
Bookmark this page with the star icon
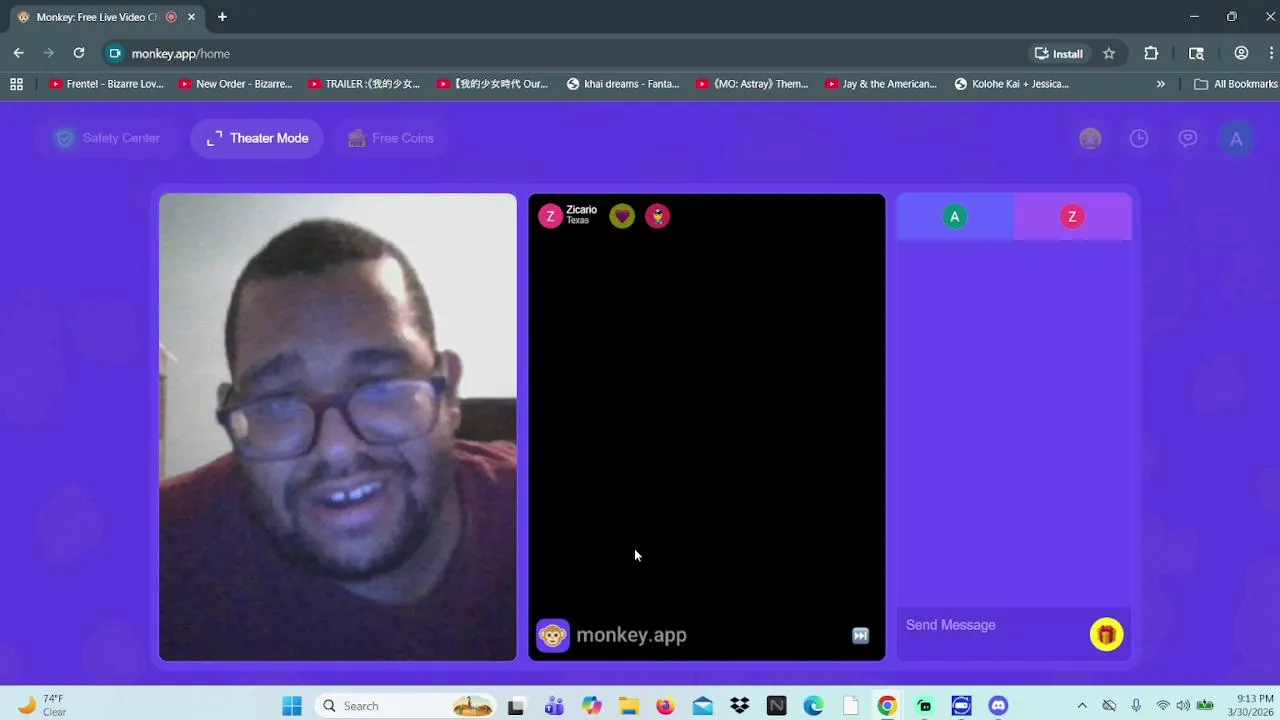coord(1109,54)
